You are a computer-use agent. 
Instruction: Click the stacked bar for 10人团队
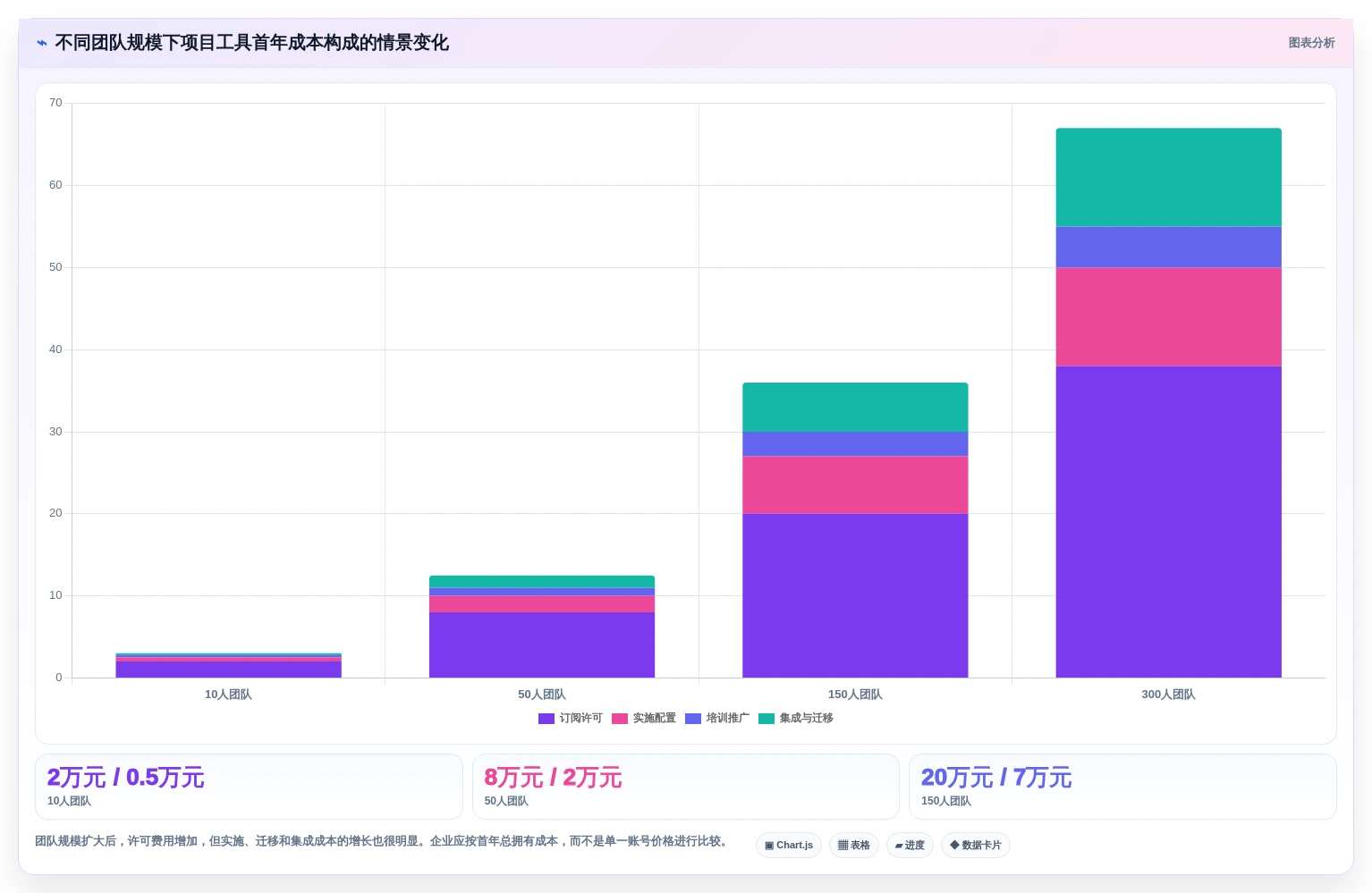tap(228, 666)
